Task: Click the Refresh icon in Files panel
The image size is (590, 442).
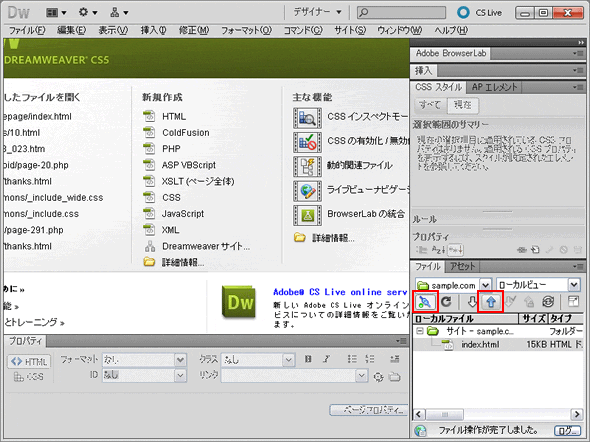Action: 446,302
